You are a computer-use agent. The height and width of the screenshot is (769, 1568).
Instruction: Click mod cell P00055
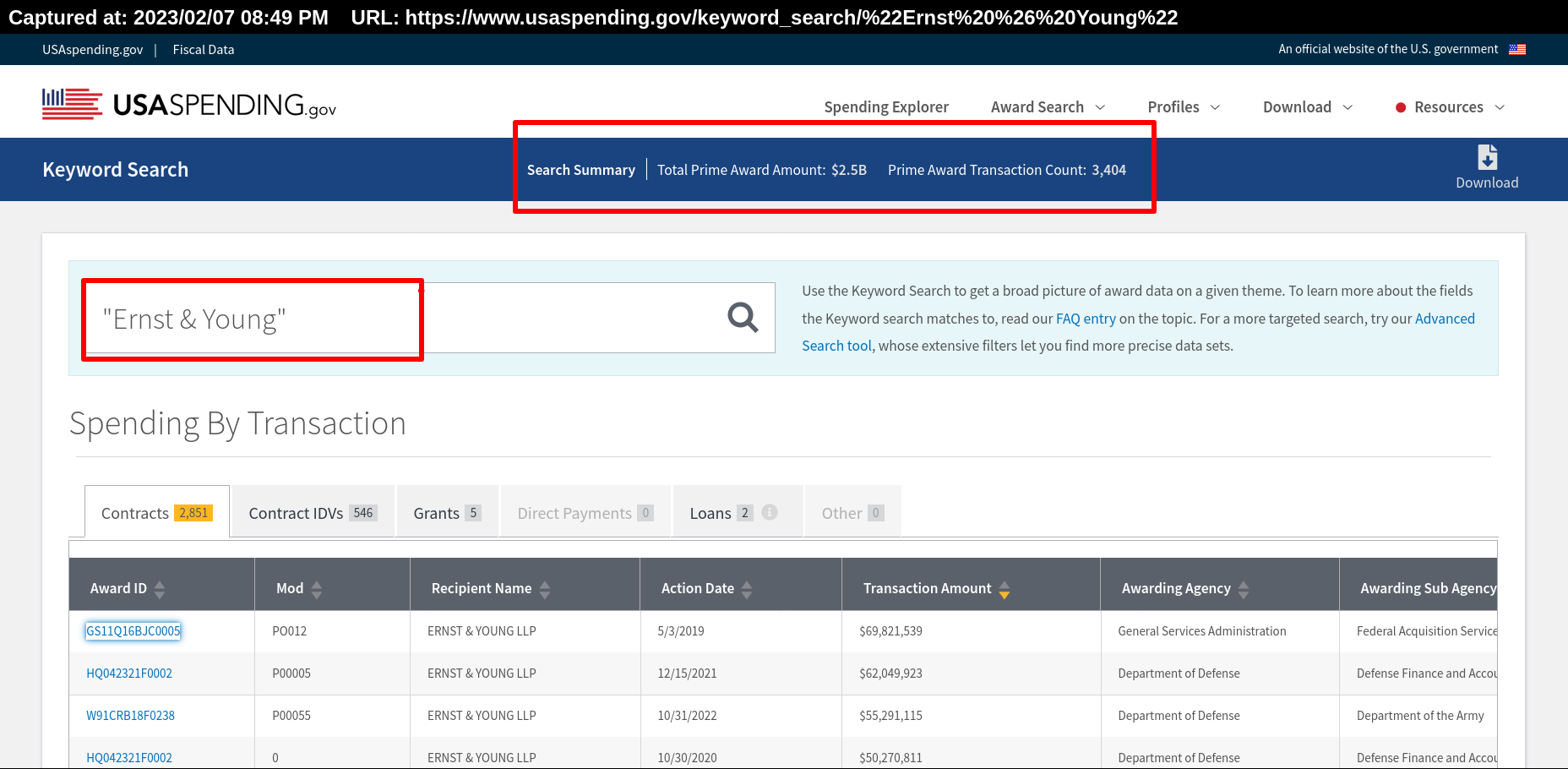tap(291, 716)
